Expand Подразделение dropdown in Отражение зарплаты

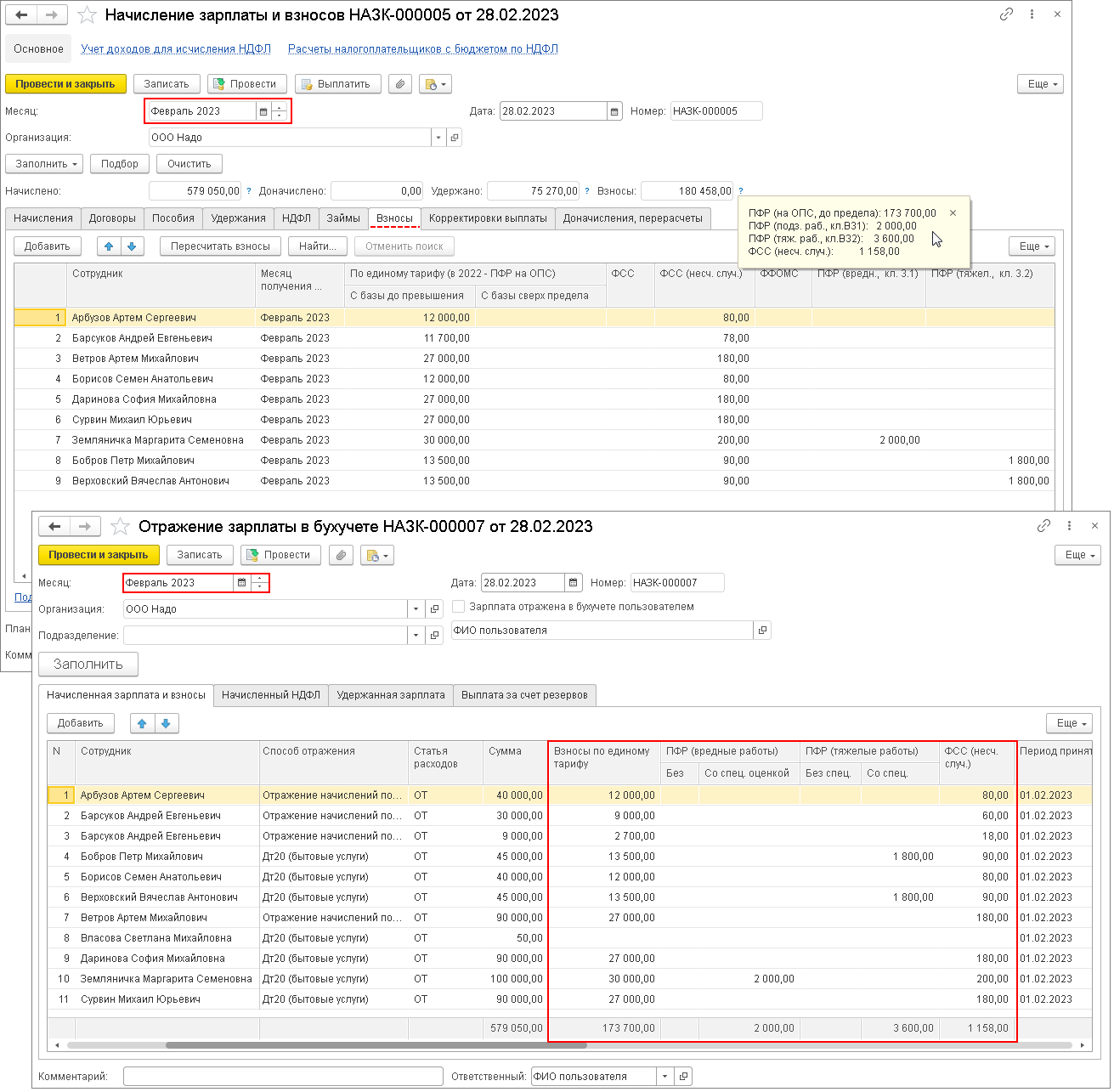416,636
